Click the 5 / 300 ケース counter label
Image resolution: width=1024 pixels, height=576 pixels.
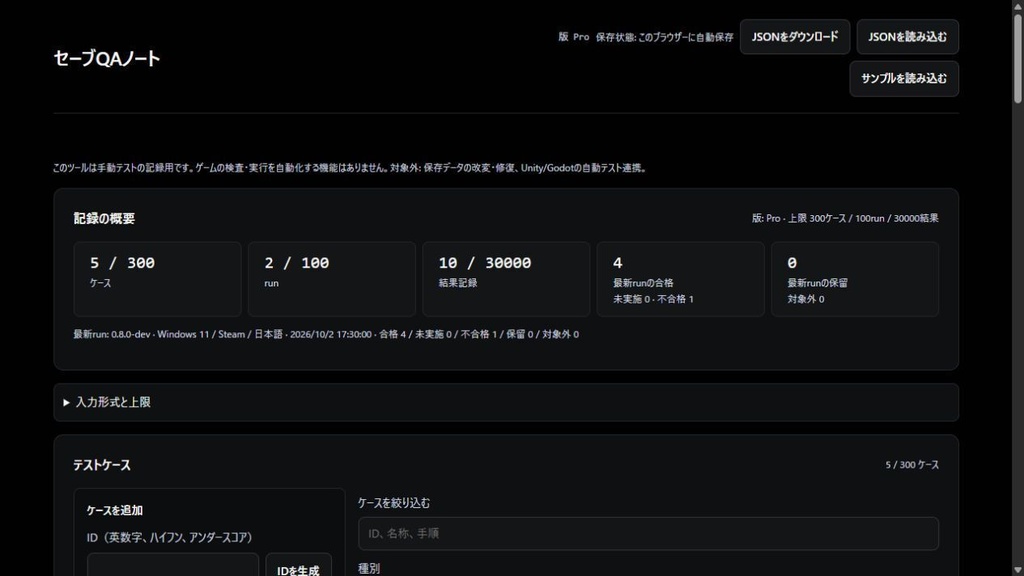click(912, 465)
